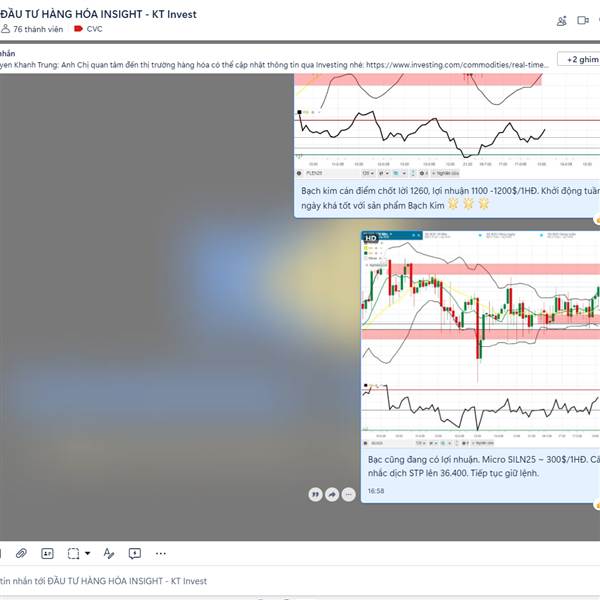Open the text formatting tool
The image size is (600, 600).
click(x=109, y=553)
